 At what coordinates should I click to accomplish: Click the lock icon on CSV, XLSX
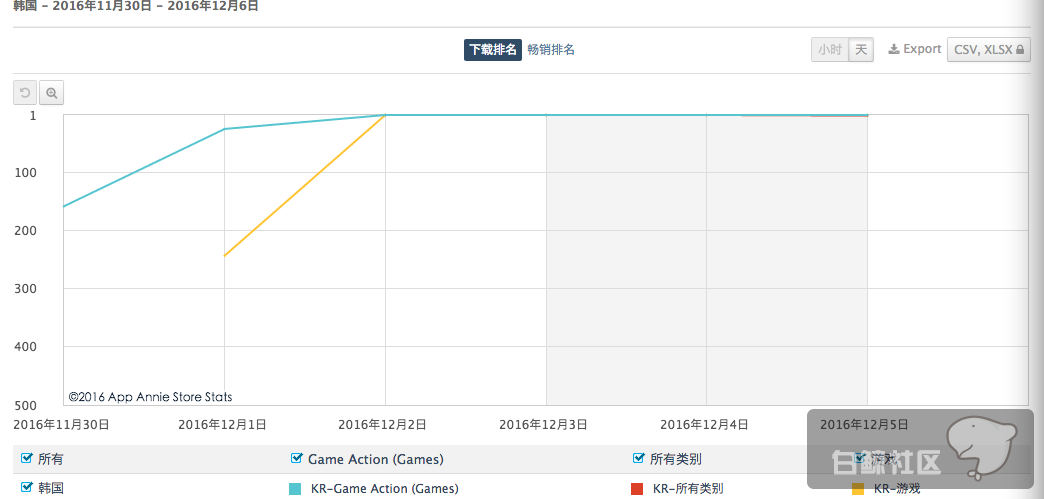[x=1020, y=49]
